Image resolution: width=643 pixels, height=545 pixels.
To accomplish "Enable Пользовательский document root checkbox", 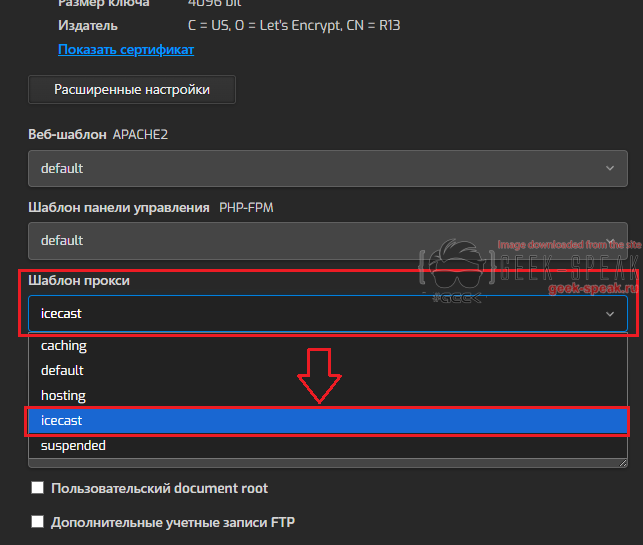I will [x=38, y=488].
